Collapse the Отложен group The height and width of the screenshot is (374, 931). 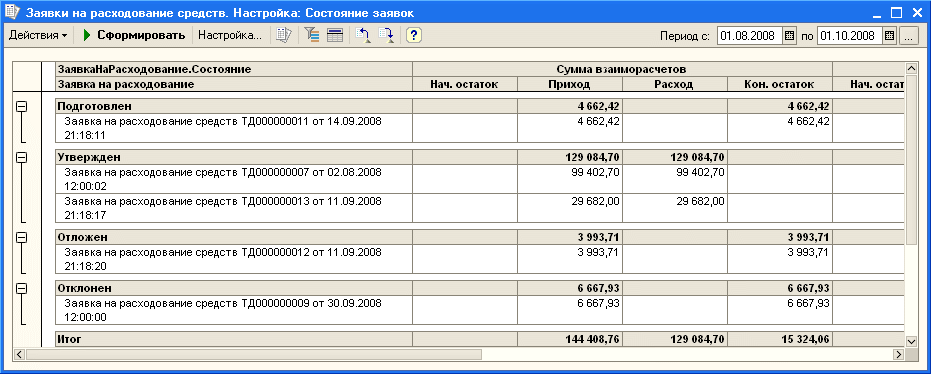pyautogui.click(x=21, y=237)
